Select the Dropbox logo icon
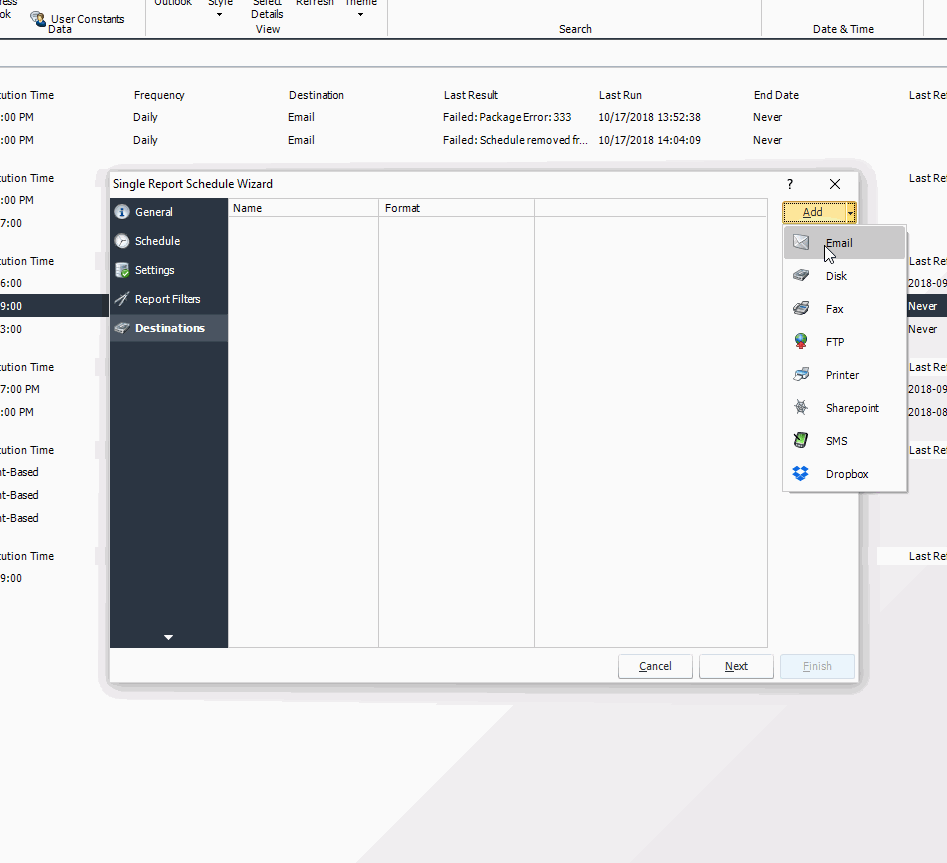This screenshot has width=947, height=863. point(801,474)
